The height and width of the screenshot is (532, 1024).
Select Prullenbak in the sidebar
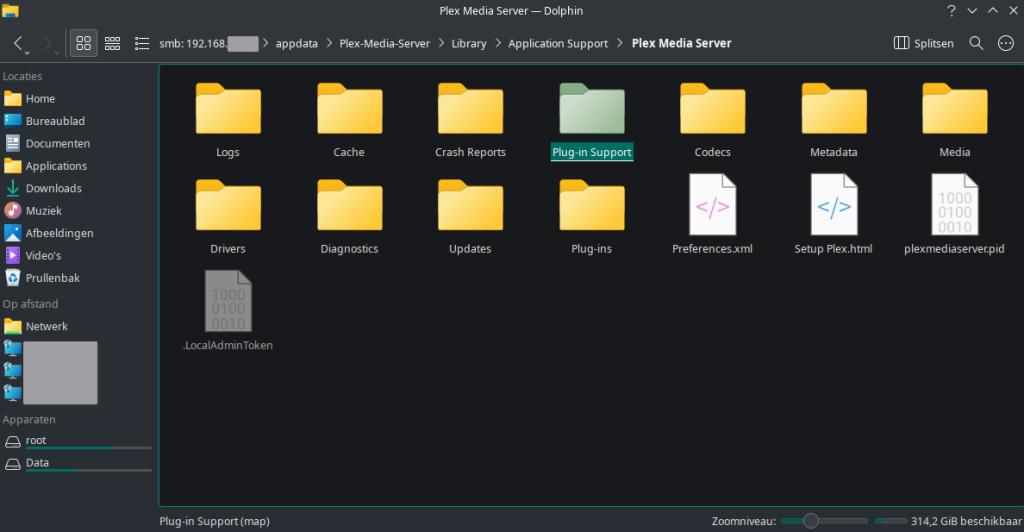point(52,278)
